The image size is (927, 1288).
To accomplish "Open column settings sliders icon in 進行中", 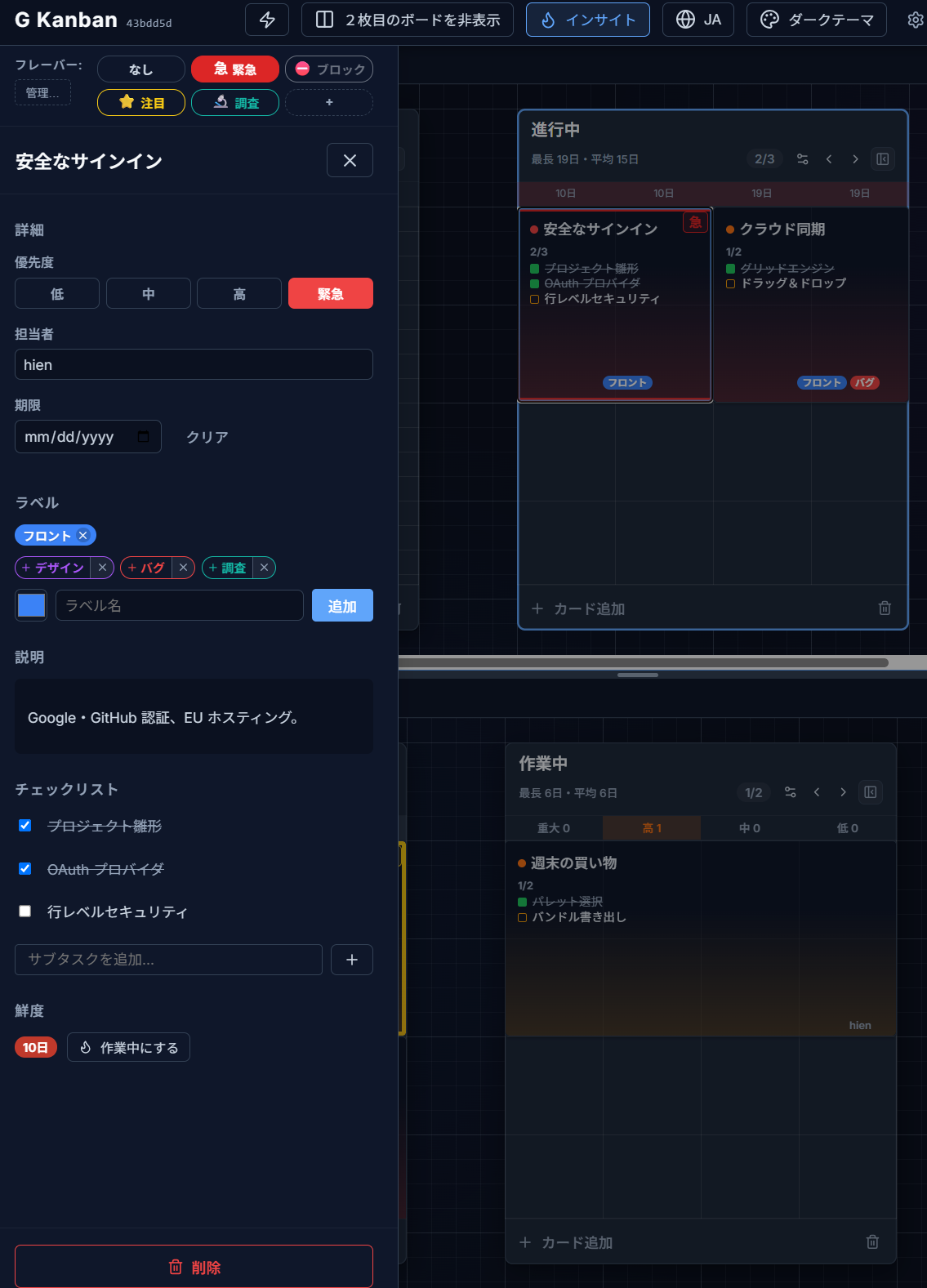I will [x=803, y=159].
